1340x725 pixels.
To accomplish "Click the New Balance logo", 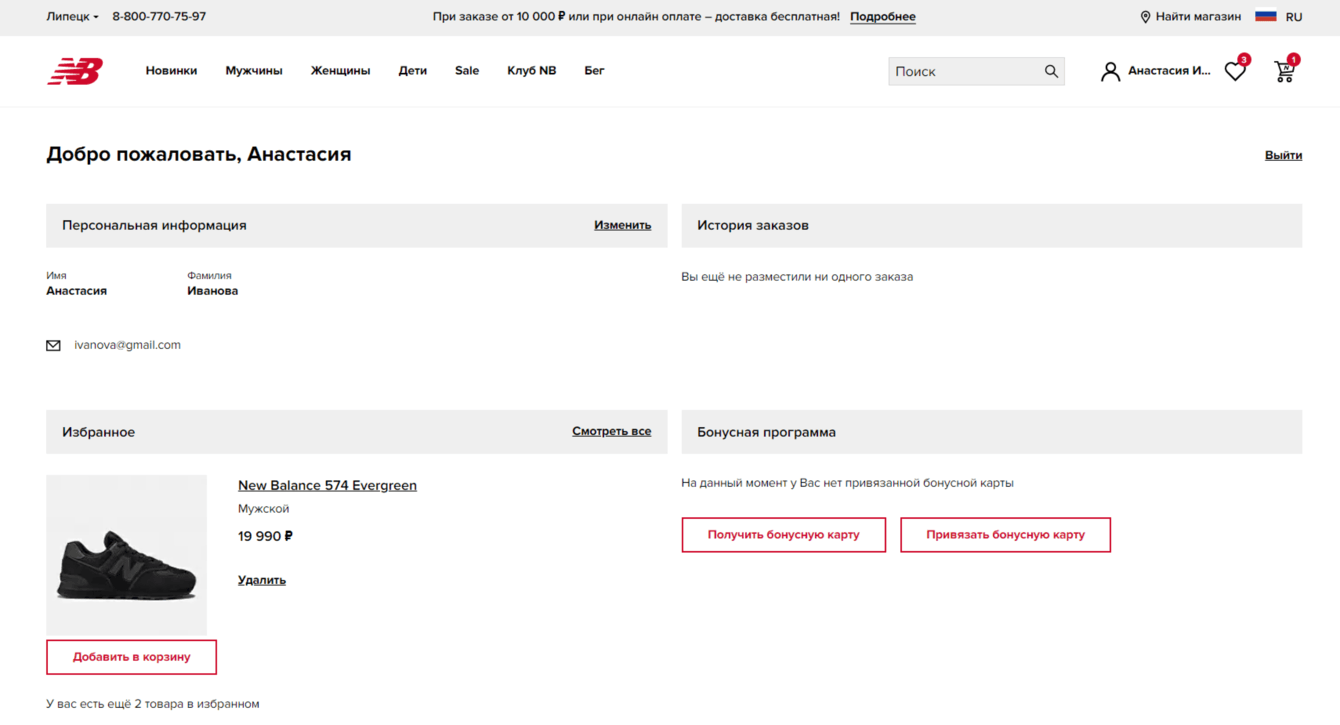I will coord(75,71).
